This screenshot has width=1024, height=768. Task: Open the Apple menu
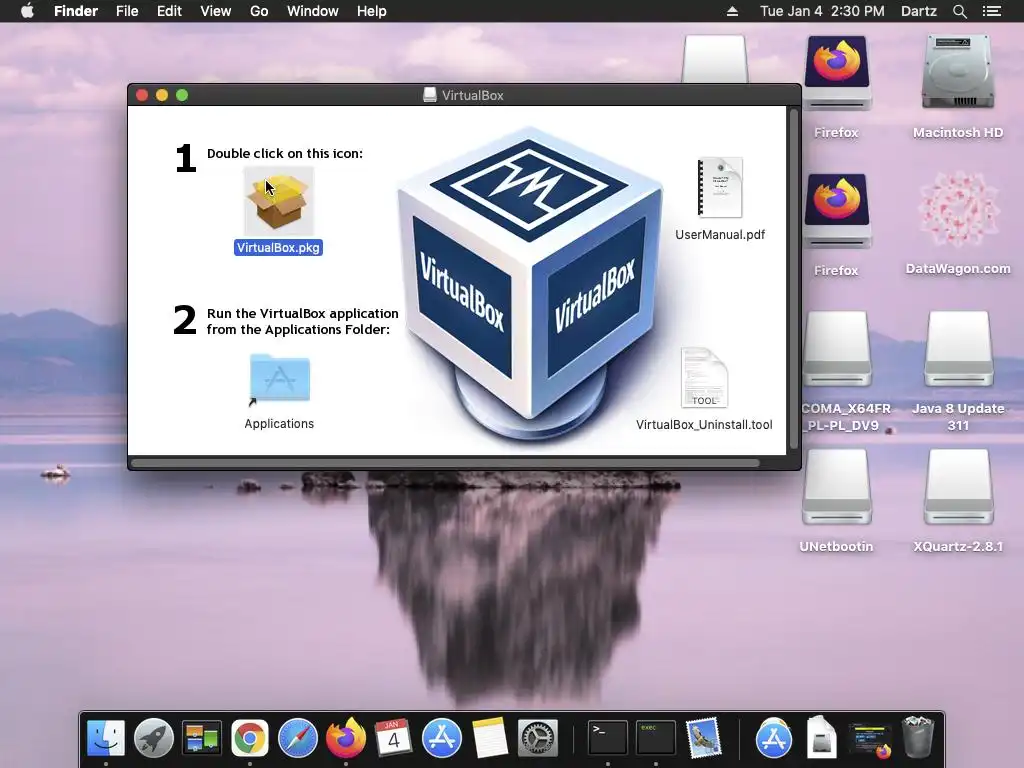pos(27,11)
